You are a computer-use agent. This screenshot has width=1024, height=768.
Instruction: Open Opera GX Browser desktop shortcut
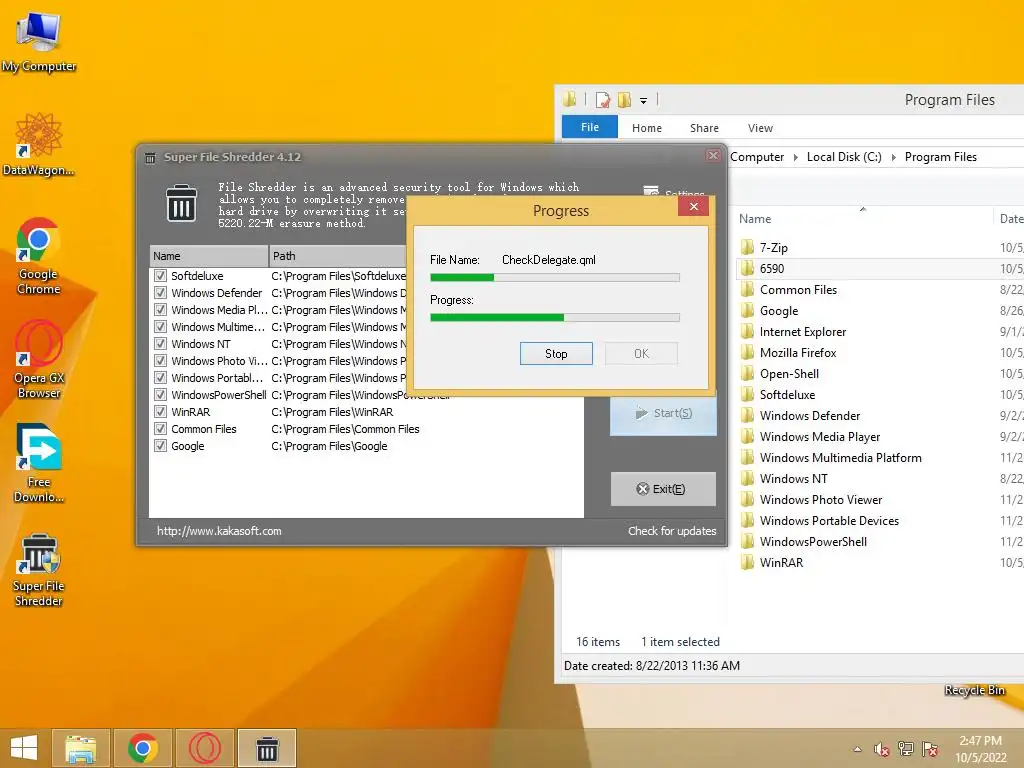pos(39,359)
